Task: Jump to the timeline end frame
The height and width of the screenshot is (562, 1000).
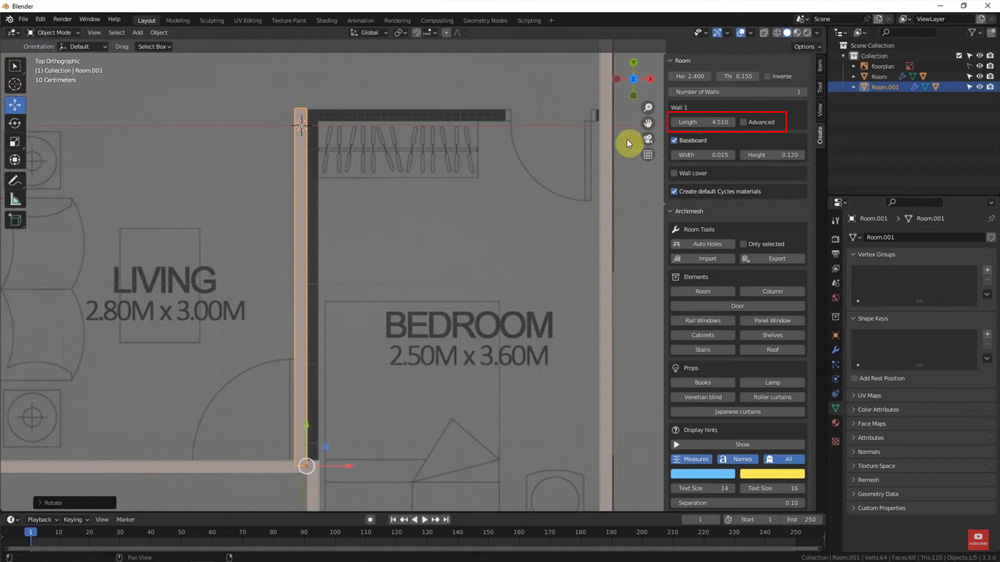Action: coord(446,519)
